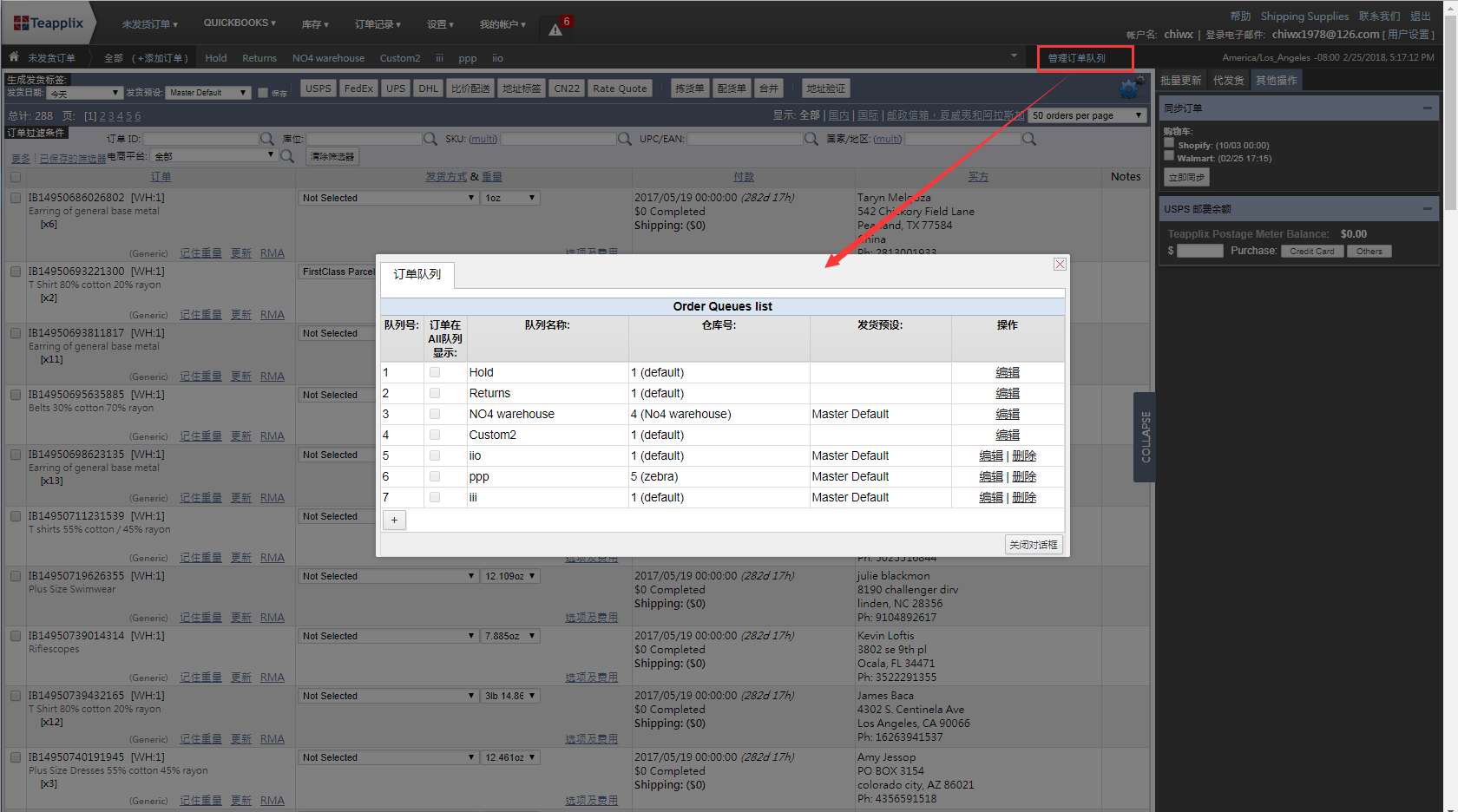
Task: Click the vertical COLLAPSE sidebar handle
Action: point(1145,436)
